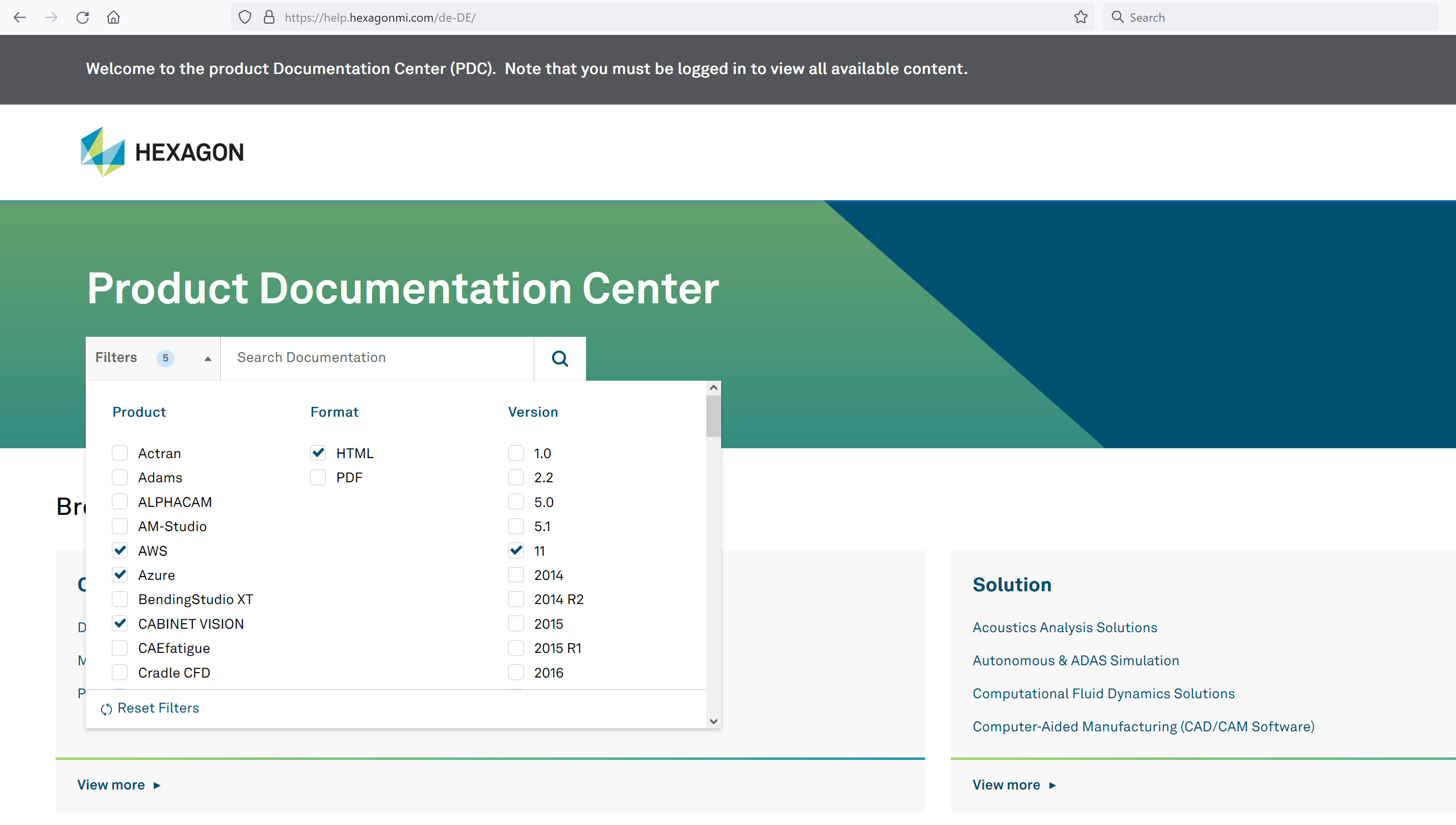Click the shield tracking protection icon
Image resolution: width=1456 pixels, height=825 pixels.
[244, 17]
